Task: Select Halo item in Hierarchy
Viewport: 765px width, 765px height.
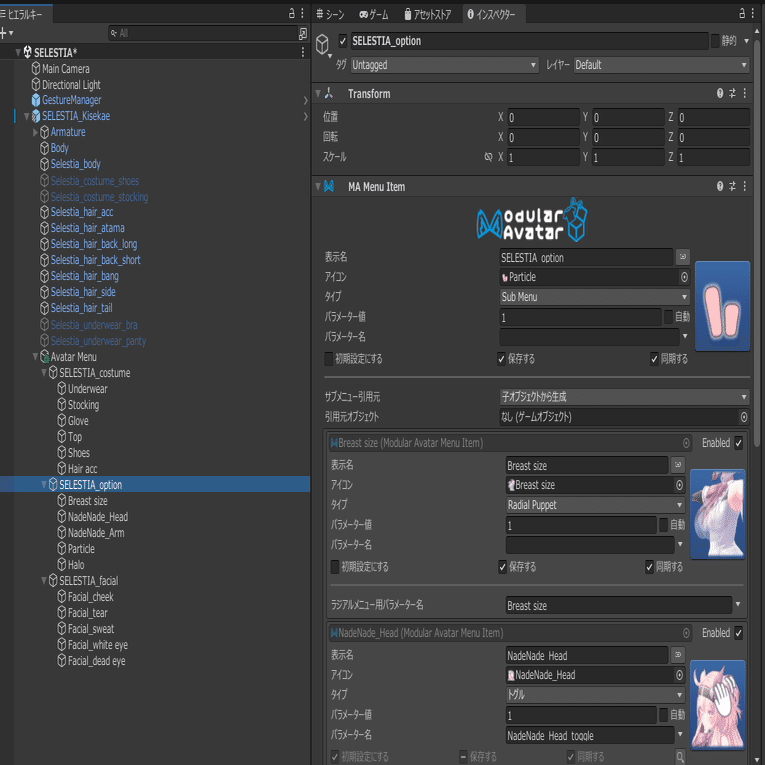Action: click(76, 565)
